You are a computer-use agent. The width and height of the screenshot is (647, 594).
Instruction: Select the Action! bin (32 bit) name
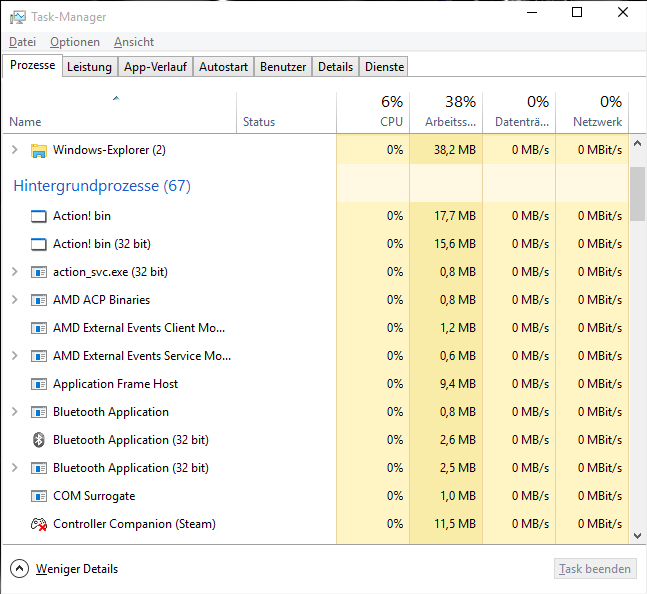(x=102, y=244)
